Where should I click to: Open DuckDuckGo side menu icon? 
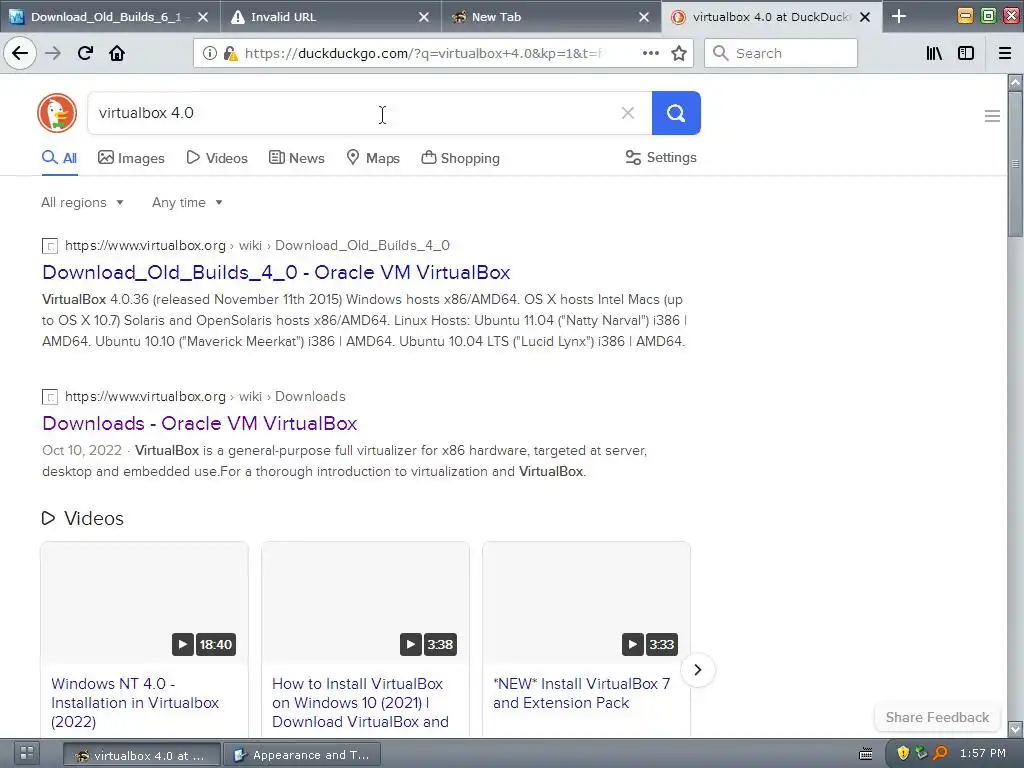tap(992, 116)
